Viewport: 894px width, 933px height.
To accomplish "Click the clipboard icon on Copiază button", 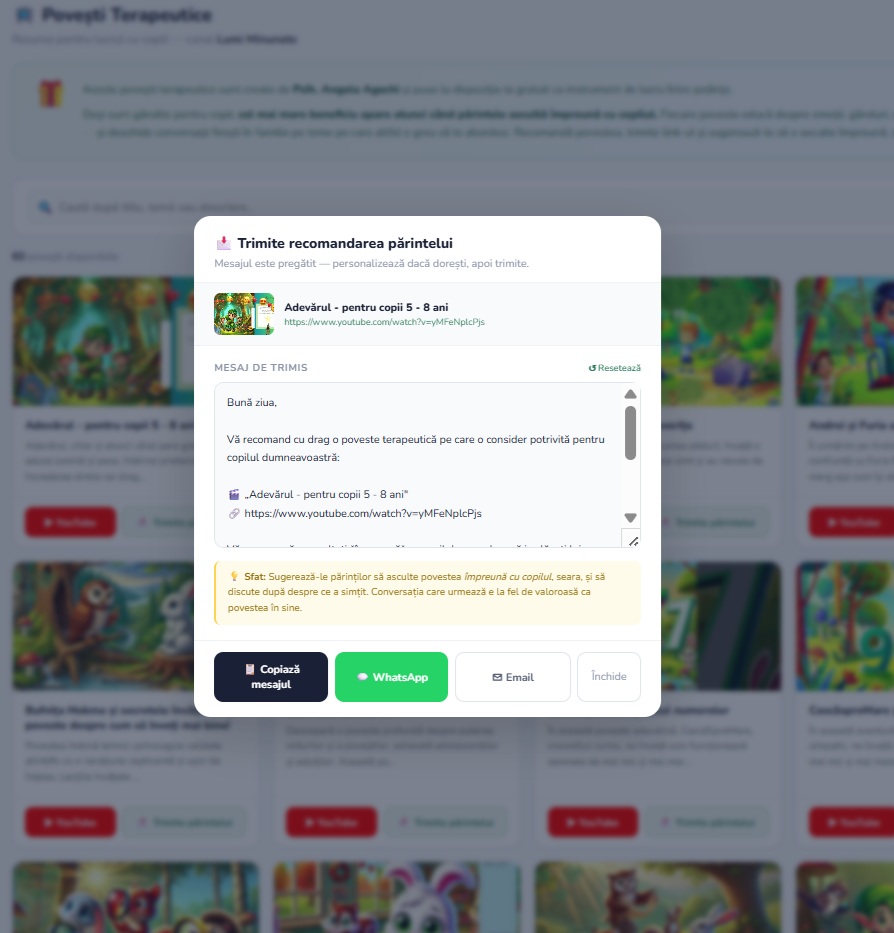I will (250, 669).
